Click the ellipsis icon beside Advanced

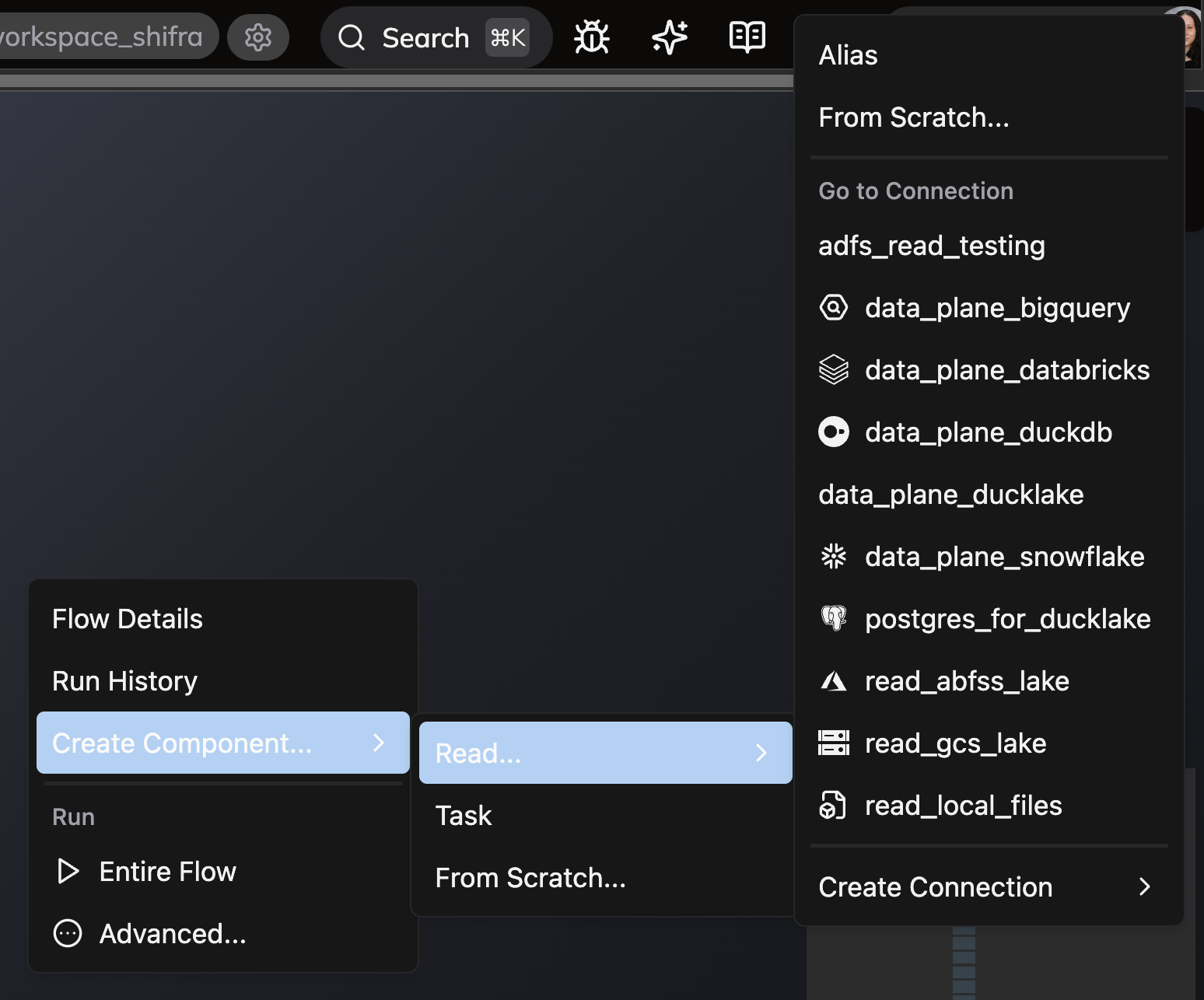point(68,933)
